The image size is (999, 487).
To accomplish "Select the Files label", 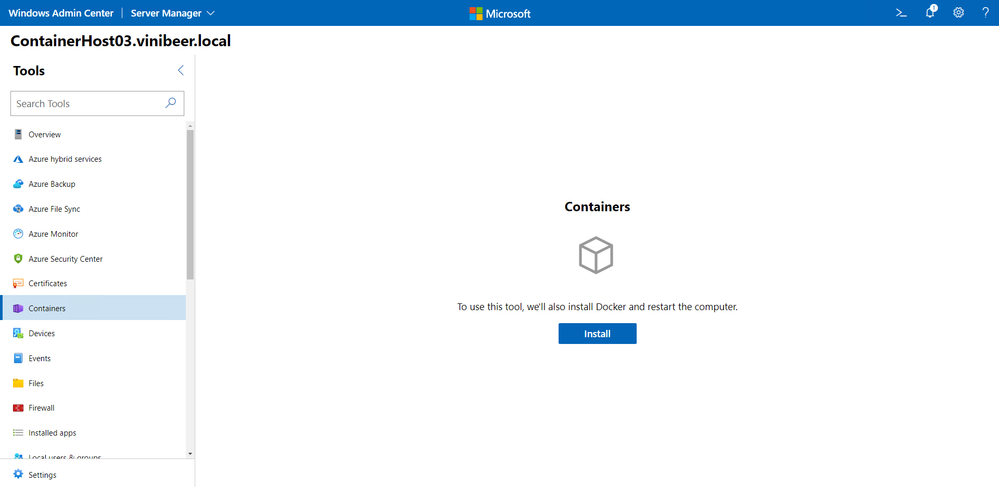I will pos(36,383).
